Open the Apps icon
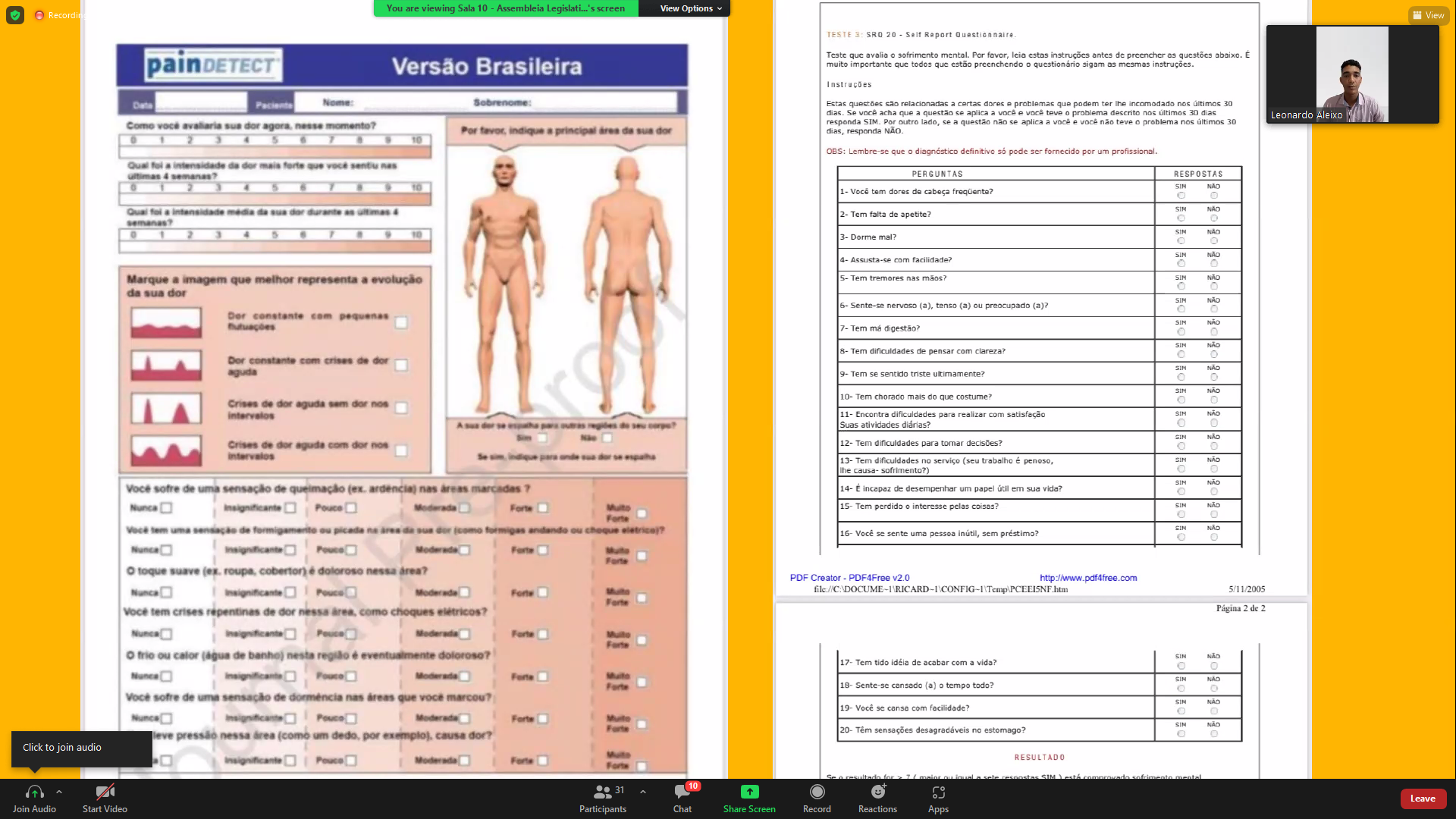This screenshot has width=1456, height=819. tap(938, 792)
